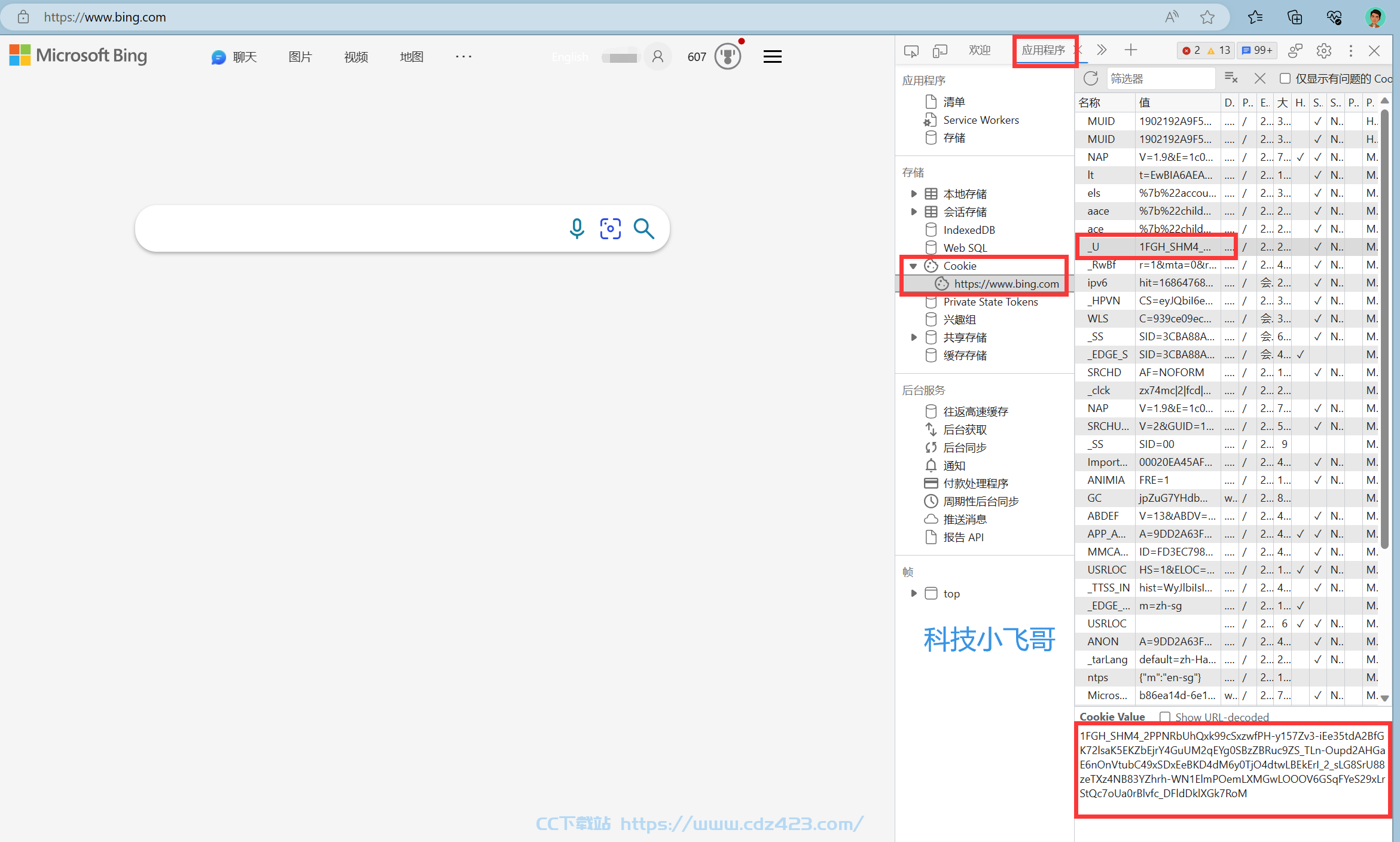The width and height of the screenshot is (1400, 842).
Task: Click the user account avatar icon
Action: pos(658,57)
